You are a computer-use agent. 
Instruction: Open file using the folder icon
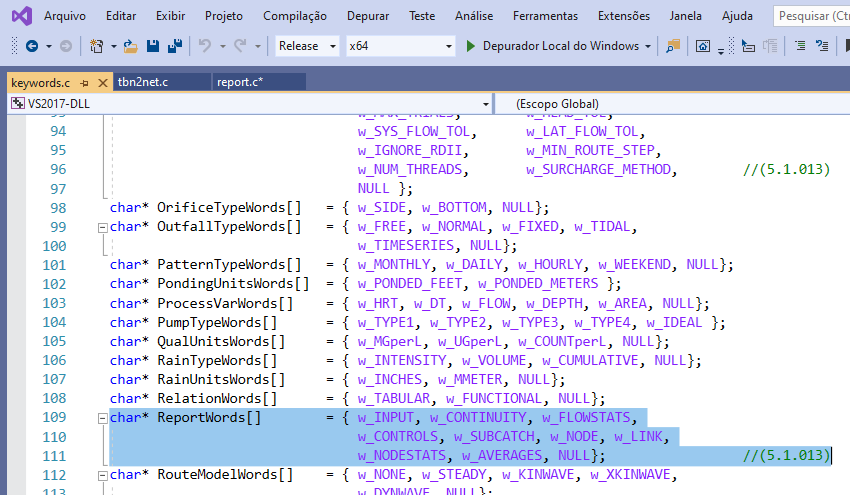(130, 46)
